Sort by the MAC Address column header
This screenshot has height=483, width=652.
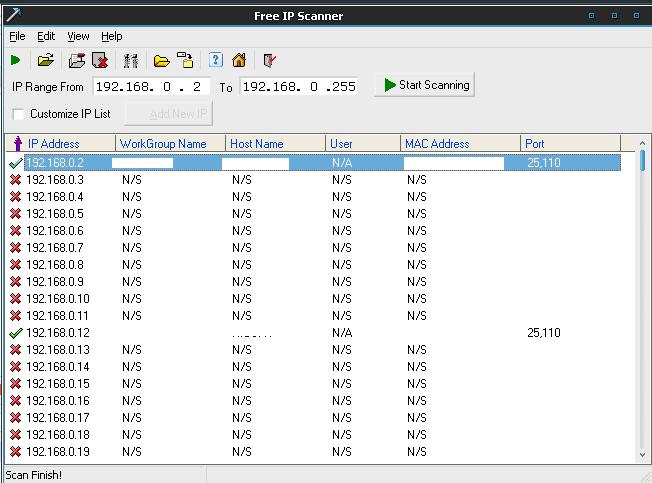pyautogui.click(x=460, y=143)
